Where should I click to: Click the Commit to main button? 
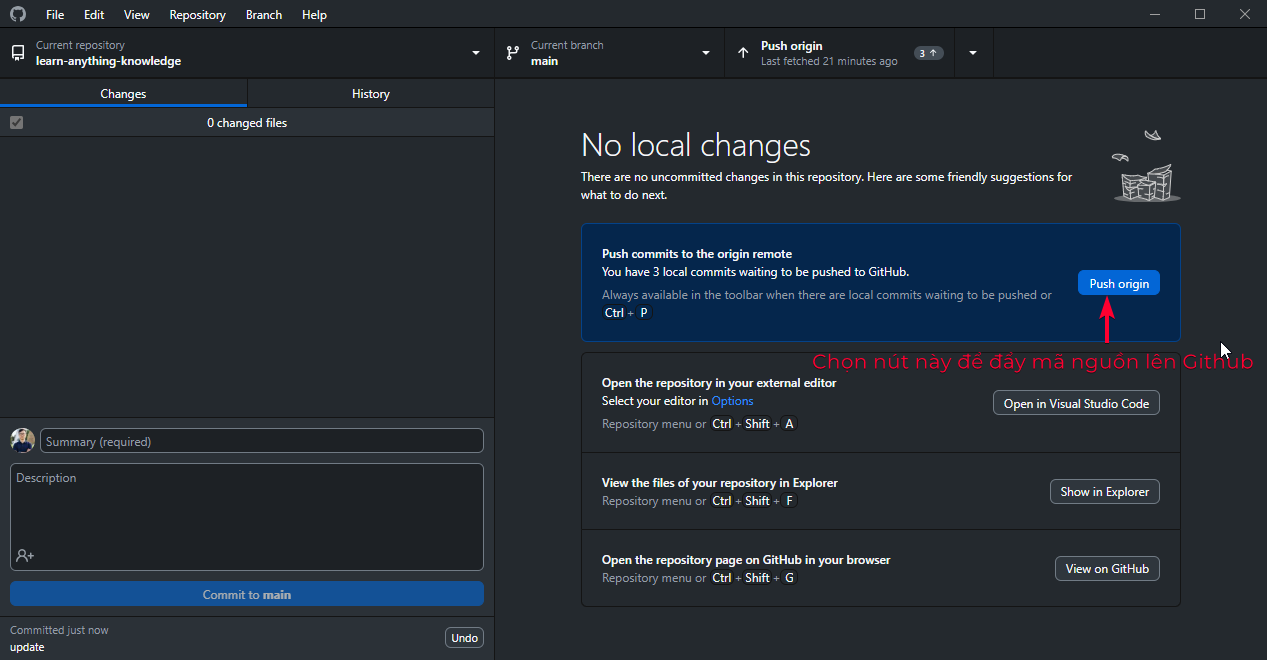(x=247, y=594)
